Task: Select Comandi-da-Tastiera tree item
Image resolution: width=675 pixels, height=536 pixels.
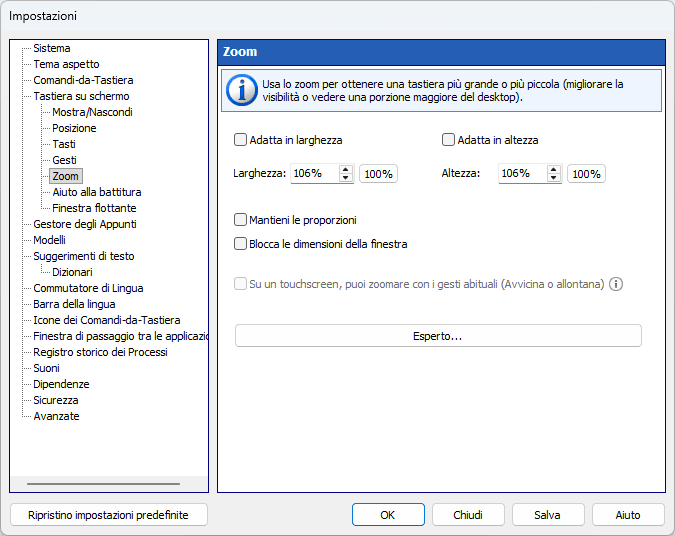Action: click(x=83, y=80)
